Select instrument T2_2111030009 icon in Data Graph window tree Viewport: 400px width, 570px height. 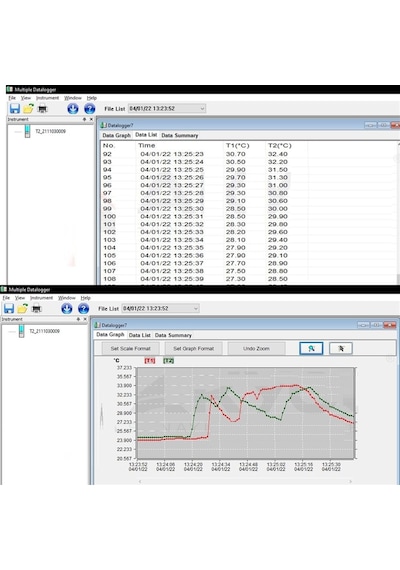coord(21,331)
